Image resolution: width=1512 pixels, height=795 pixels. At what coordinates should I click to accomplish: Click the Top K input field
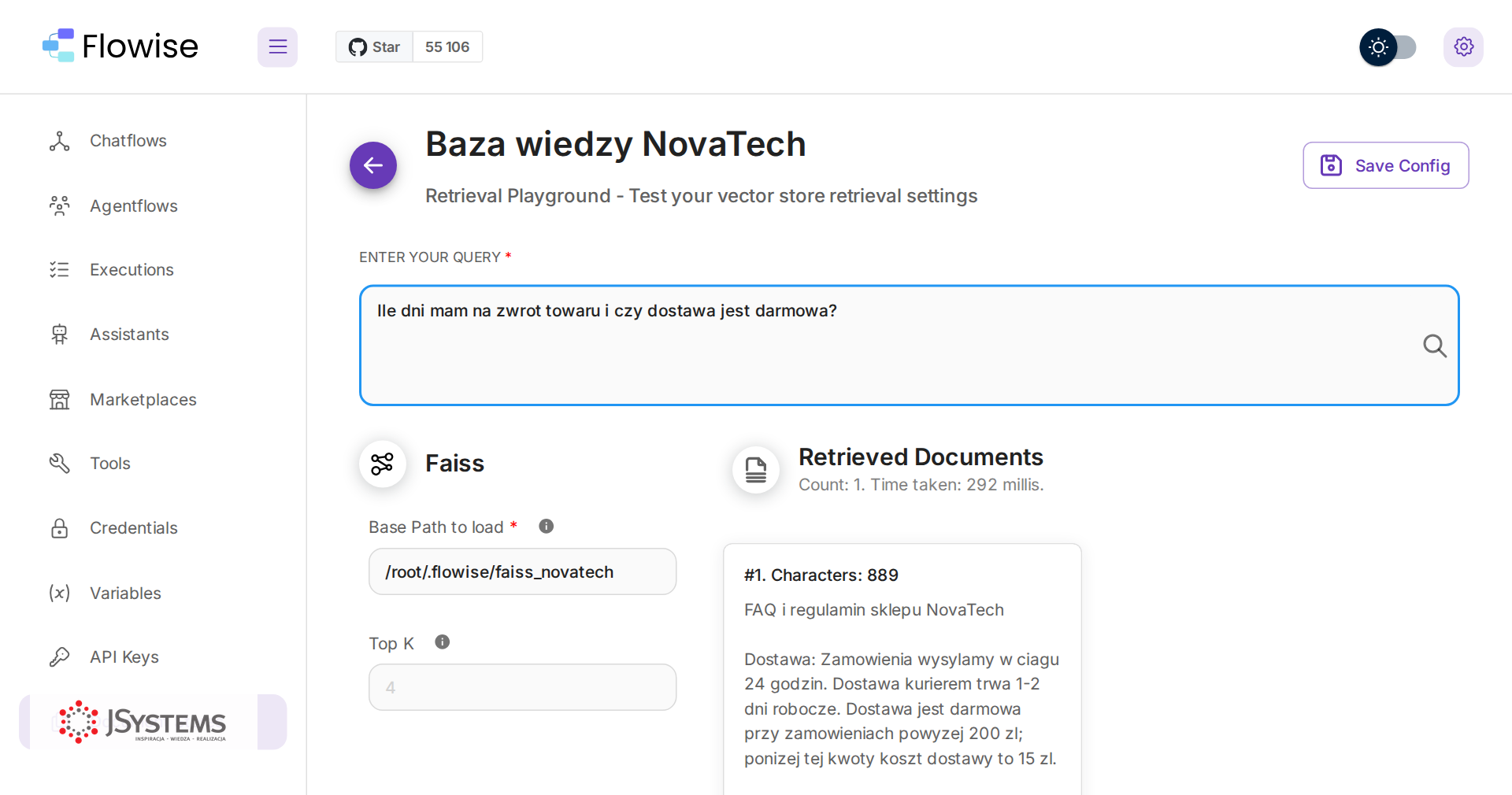523,687
